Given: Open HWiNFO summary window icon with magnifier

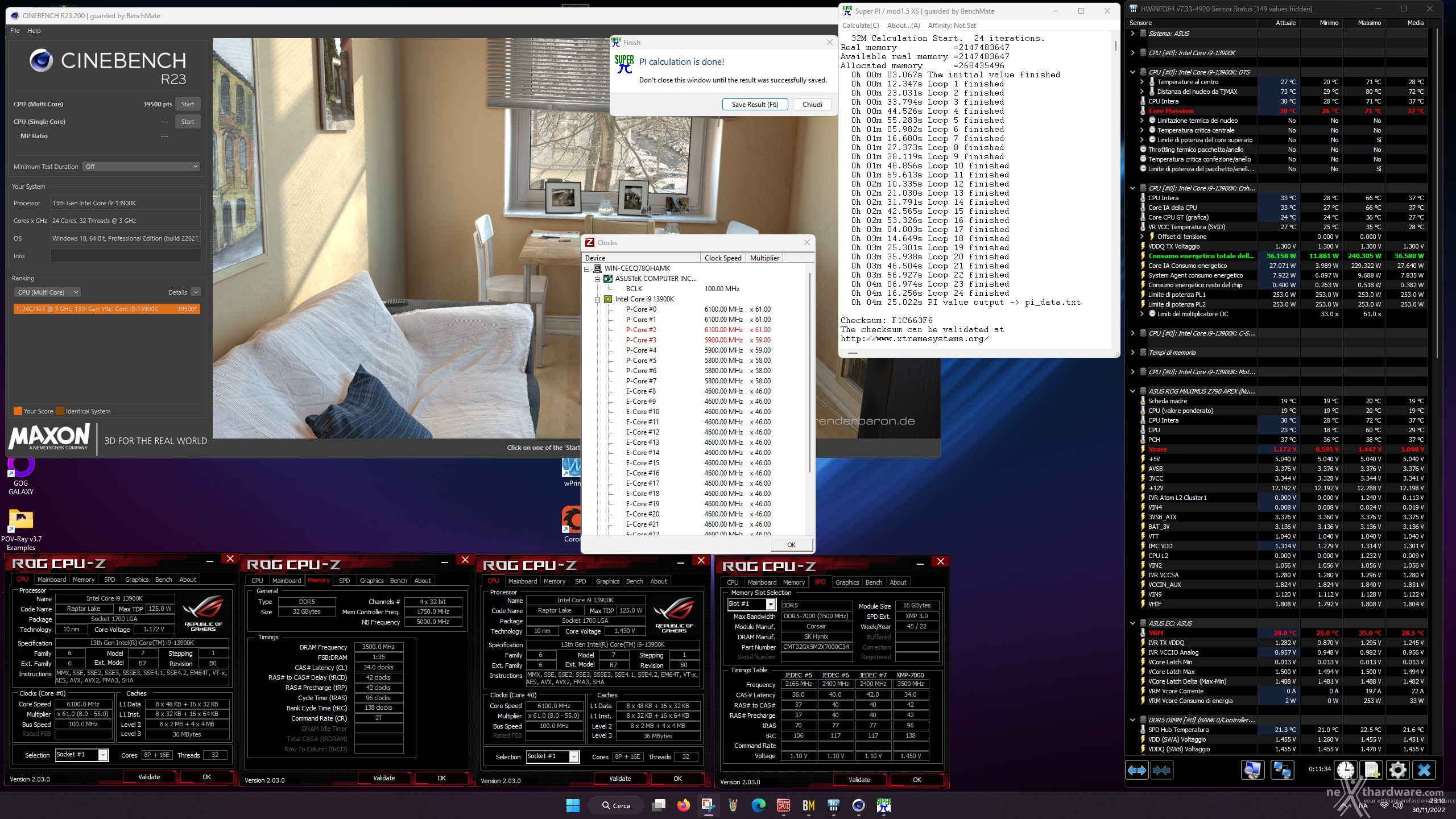Looking at the screenshot, I should (1252, 770).
